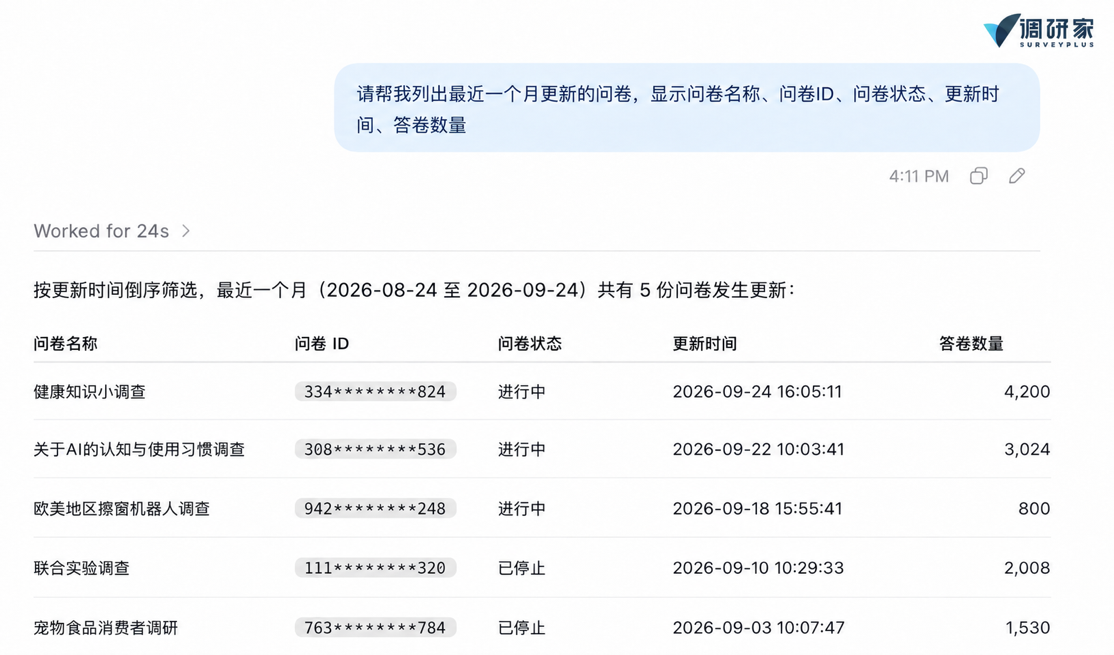The image size is (1114, 655).
Task: Click the summary sentence about 5 份问卷
Action: coord(414,290)
